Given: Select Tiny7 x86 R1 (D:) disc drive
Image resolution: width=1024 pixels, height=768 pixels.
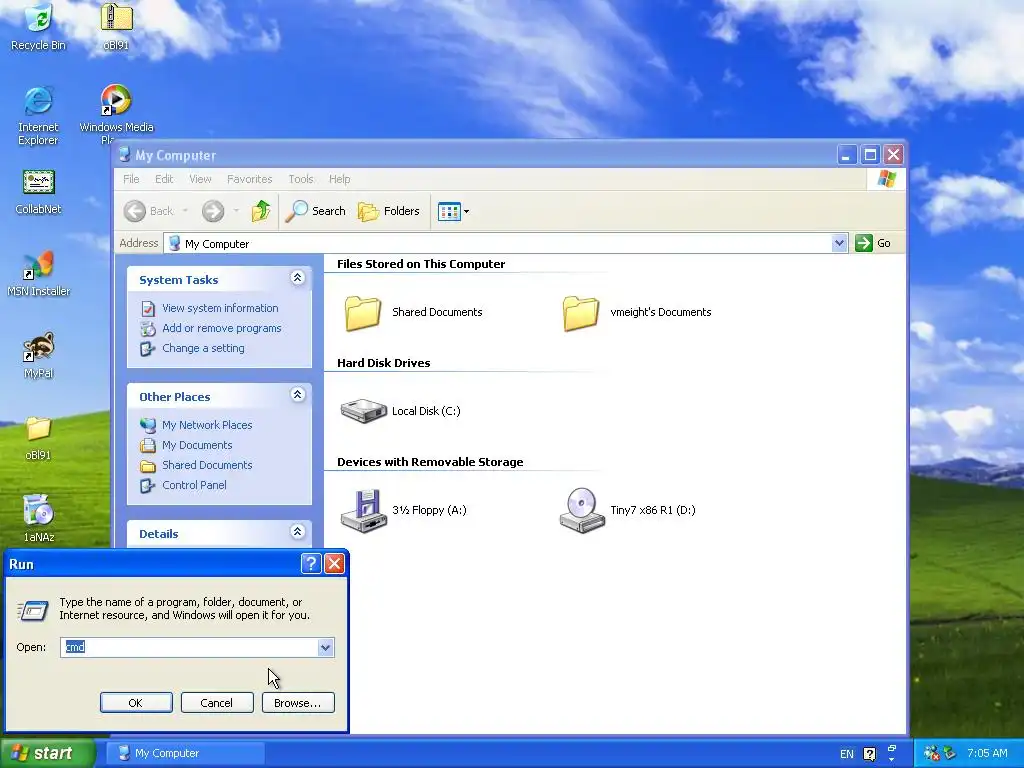Looking at the screenshot, I should pos(628,510).
